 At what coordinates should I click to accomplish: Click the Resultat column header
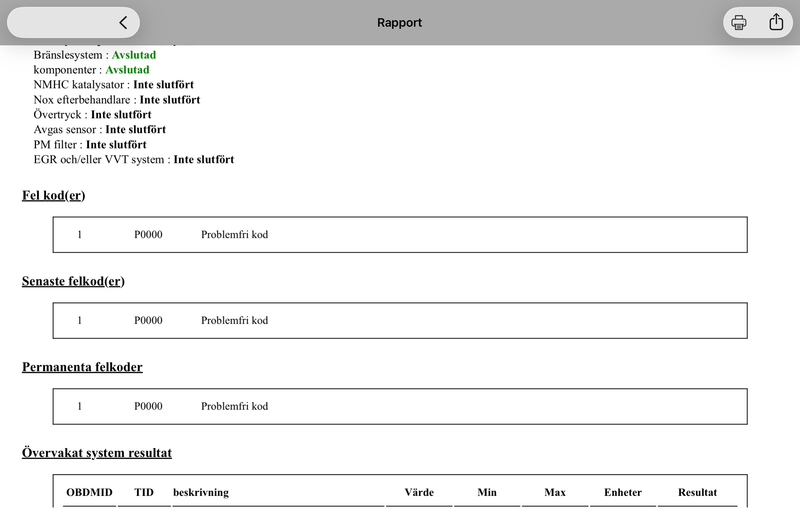[697, 492]
